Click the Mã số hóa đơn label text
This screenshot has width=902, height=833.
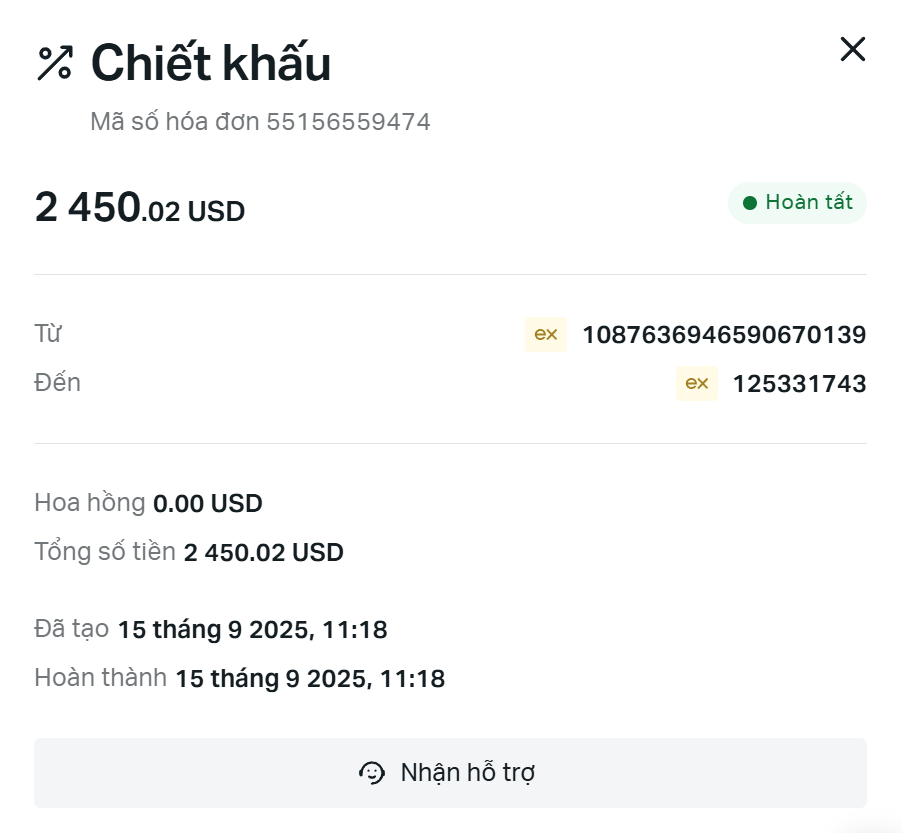tap(175, 122)
